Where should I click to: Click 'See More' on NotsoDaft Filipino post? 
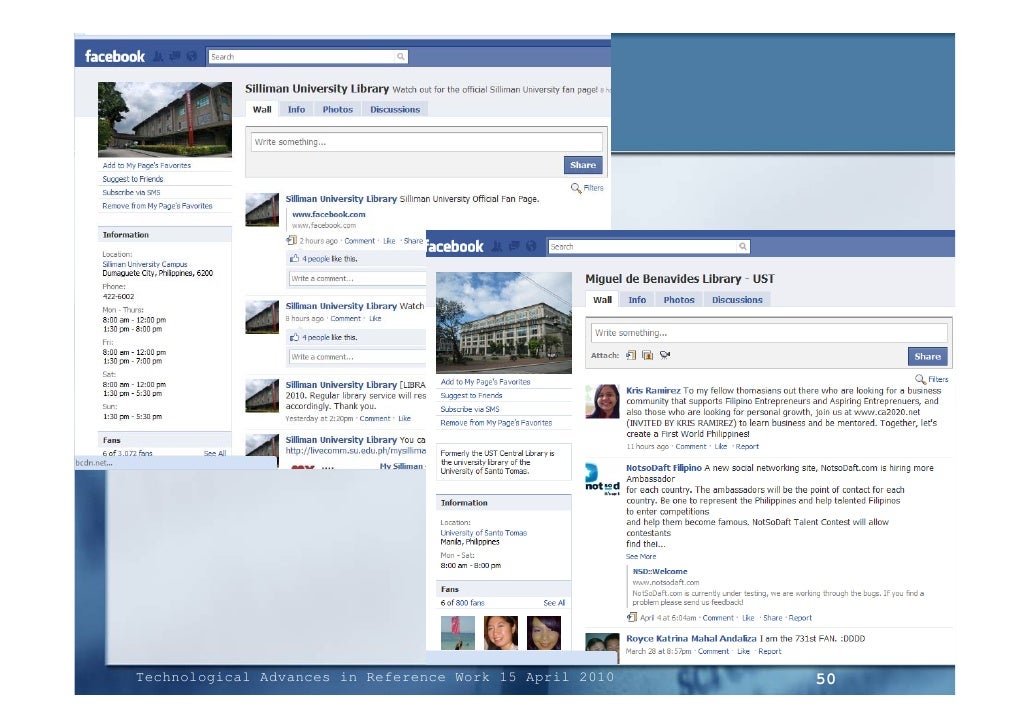point(640,557)
